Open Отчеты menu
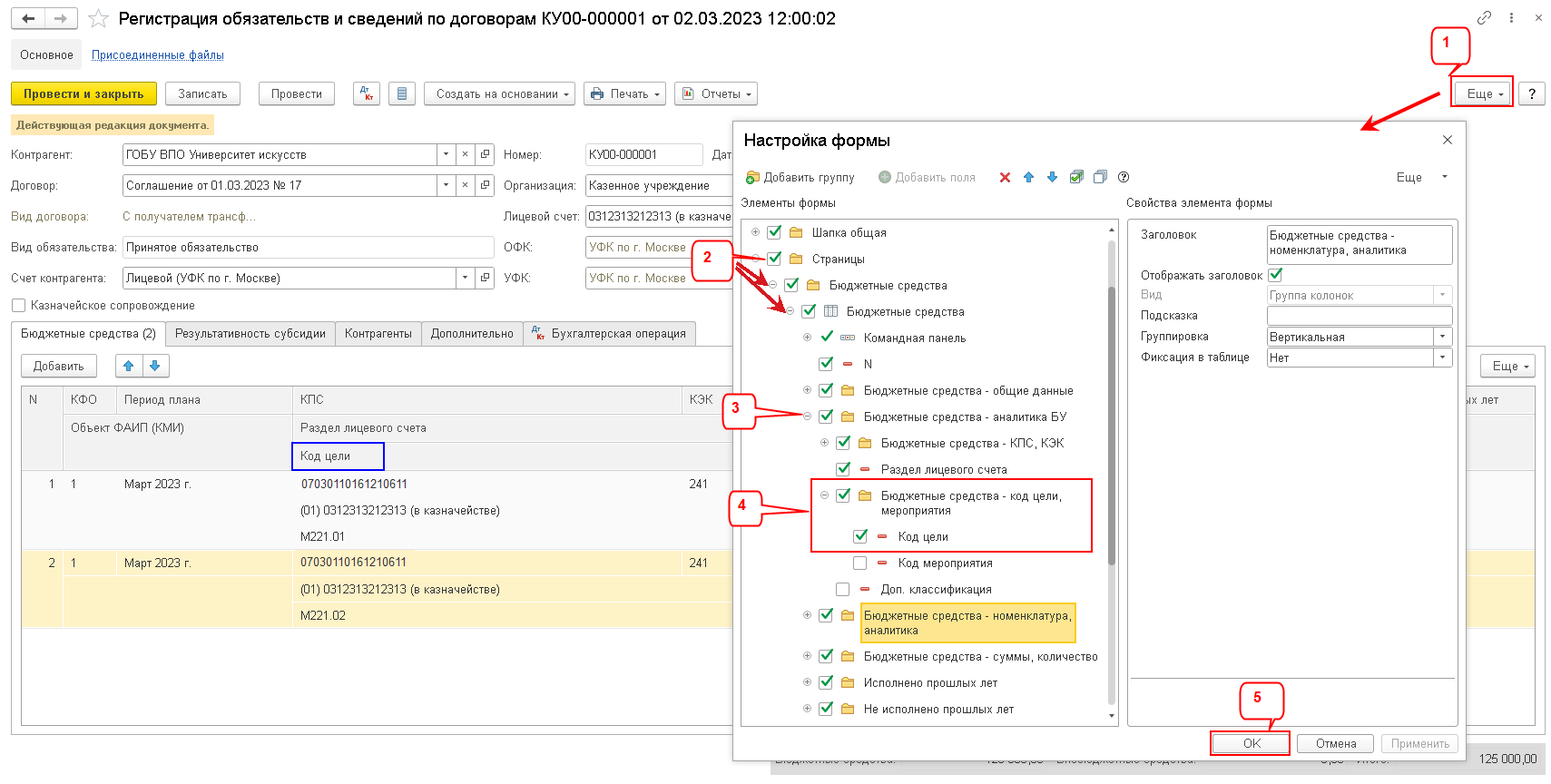This screenshot has height=784, width=1551. (x=716, y=93)
